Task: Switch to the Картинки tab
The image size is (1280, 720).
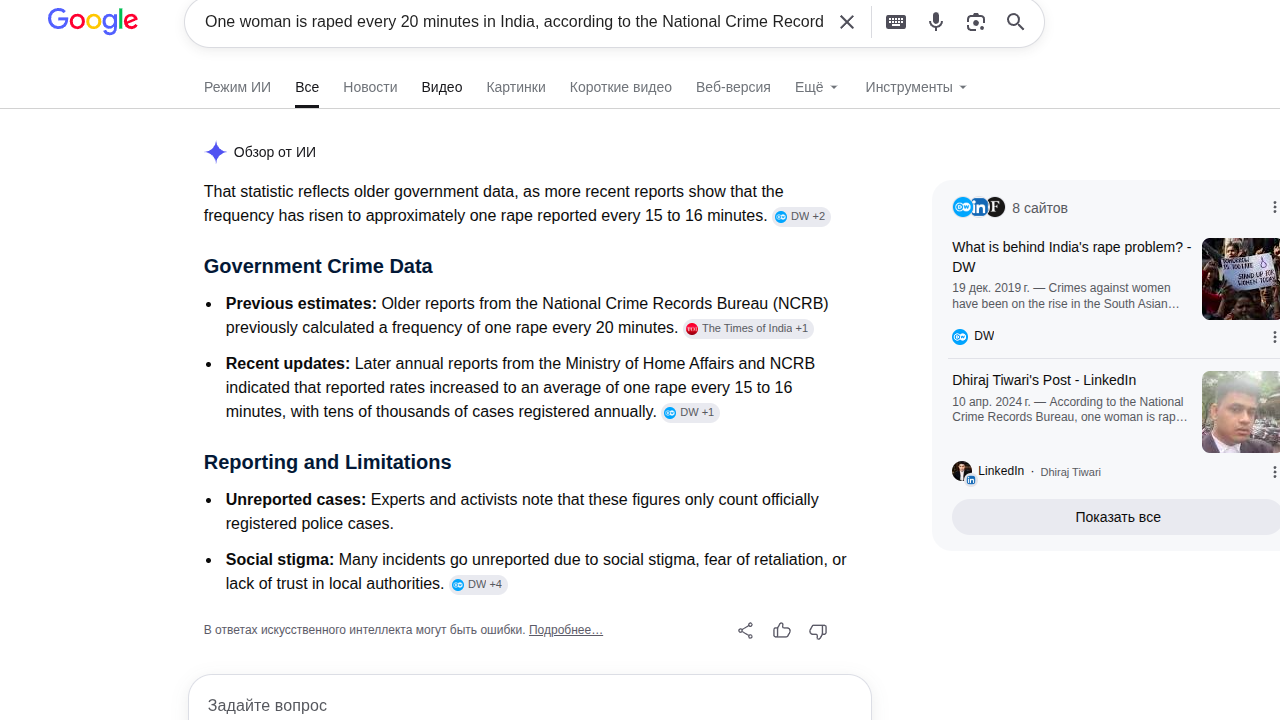Action: coord(516,87)
